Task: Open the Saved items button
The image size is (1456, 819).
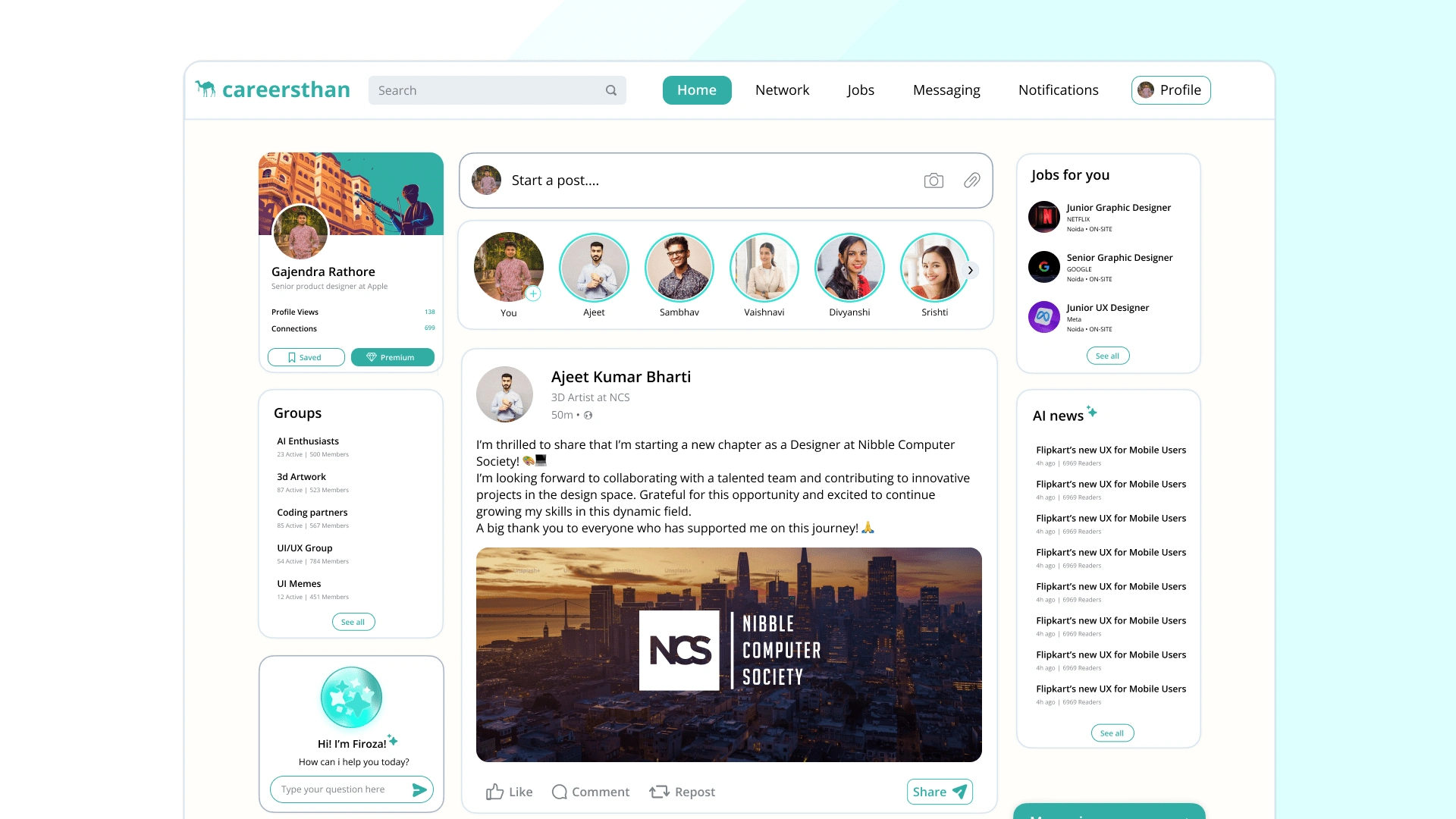Action: [x=306, y=357]
